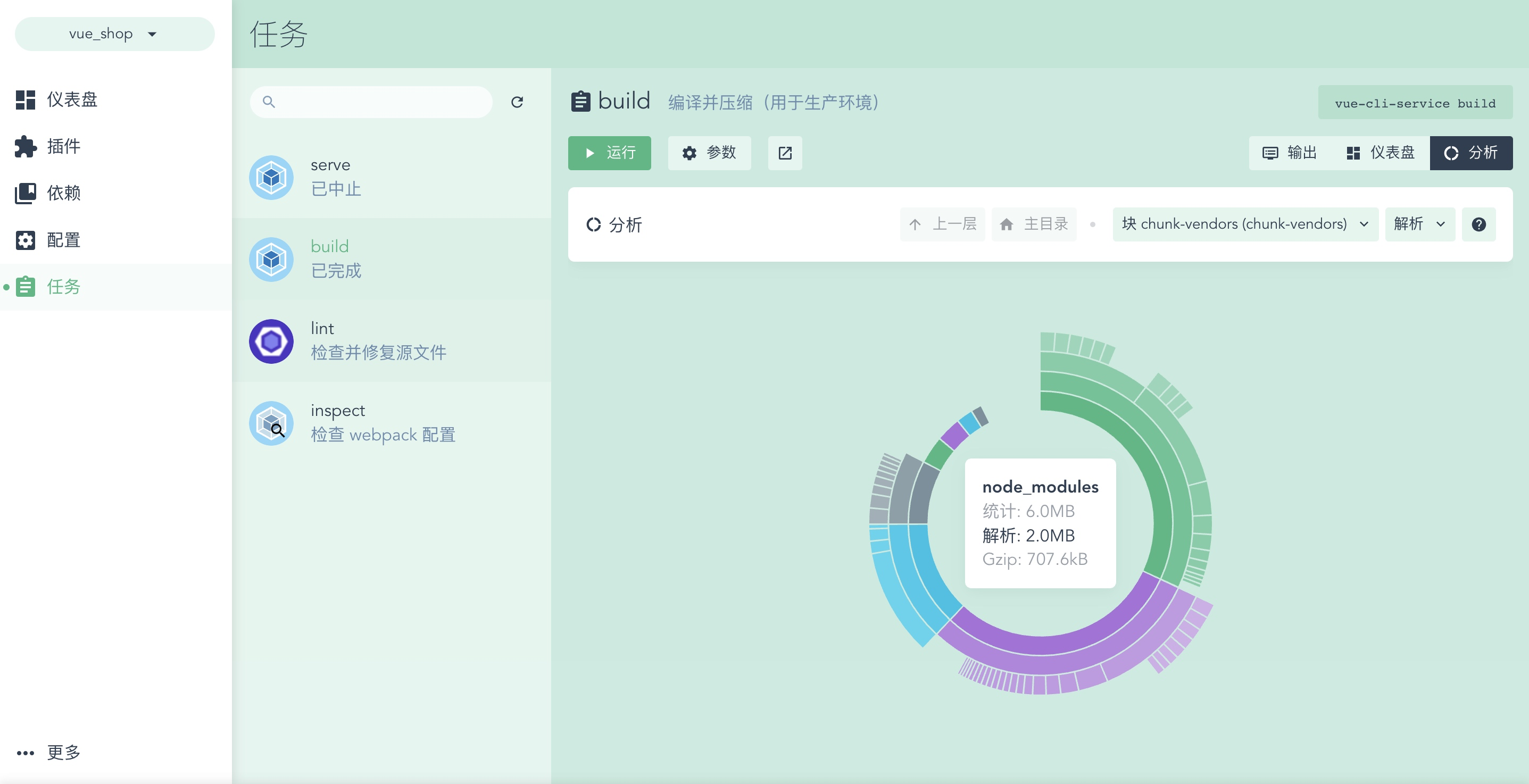Click the inspect webpack magnifier icon
This screenshot has height=784, width=1529.
(x=271, y=423)
